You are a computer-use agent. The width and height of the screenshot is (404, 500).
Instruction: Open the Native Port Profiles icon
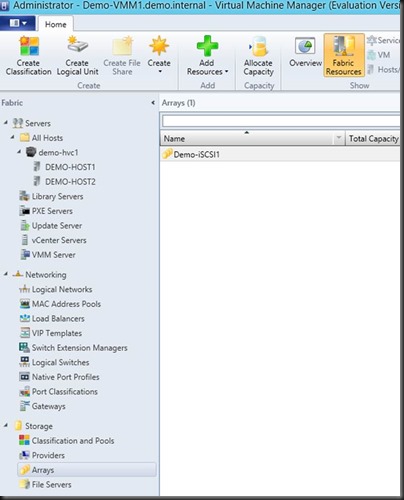tap(25, 377)
